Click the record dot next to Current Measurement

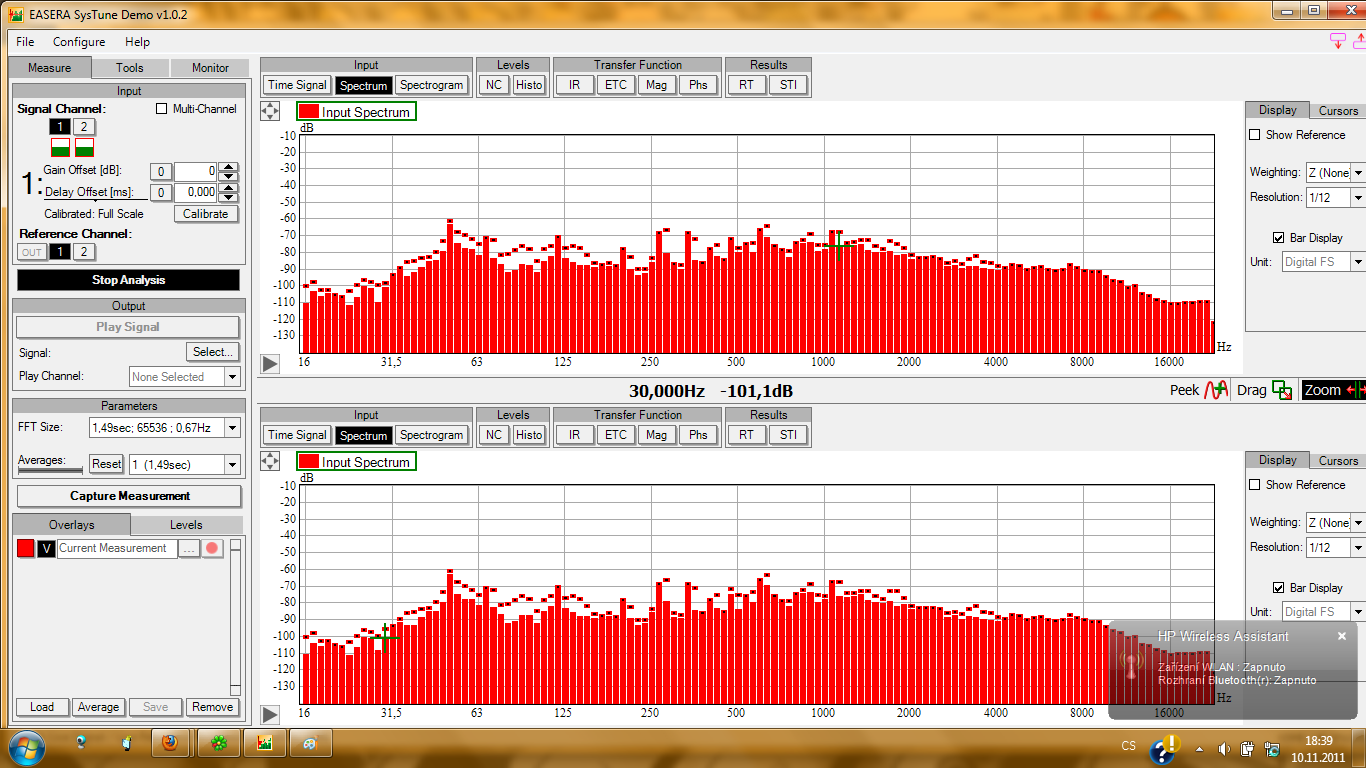[212, 548]
